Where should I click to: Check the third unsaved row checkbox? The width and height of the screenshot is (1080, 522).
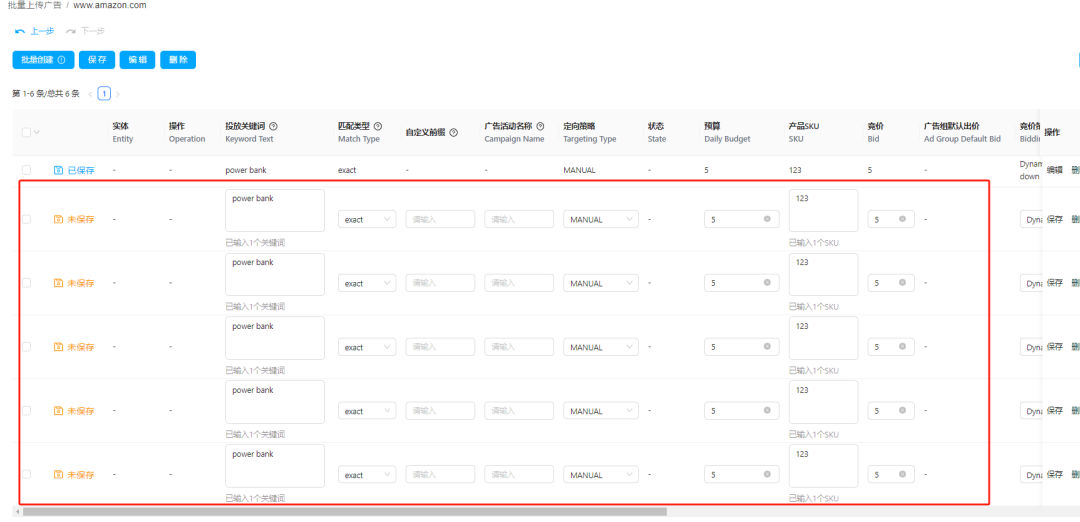click(26, 347)
